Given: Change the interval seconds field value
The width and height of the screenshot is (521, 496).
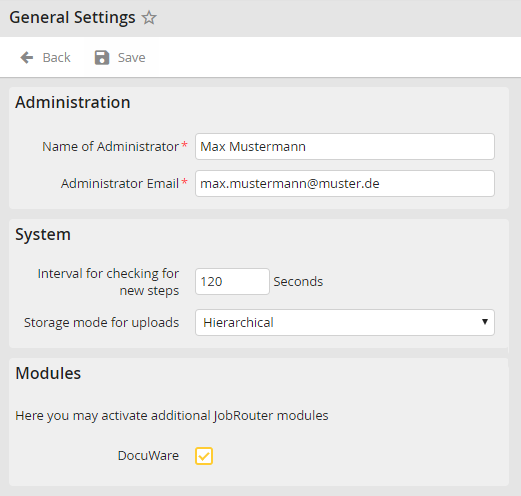Looking at the screenshot, I should pyautogui.click(x=232, y=282).
